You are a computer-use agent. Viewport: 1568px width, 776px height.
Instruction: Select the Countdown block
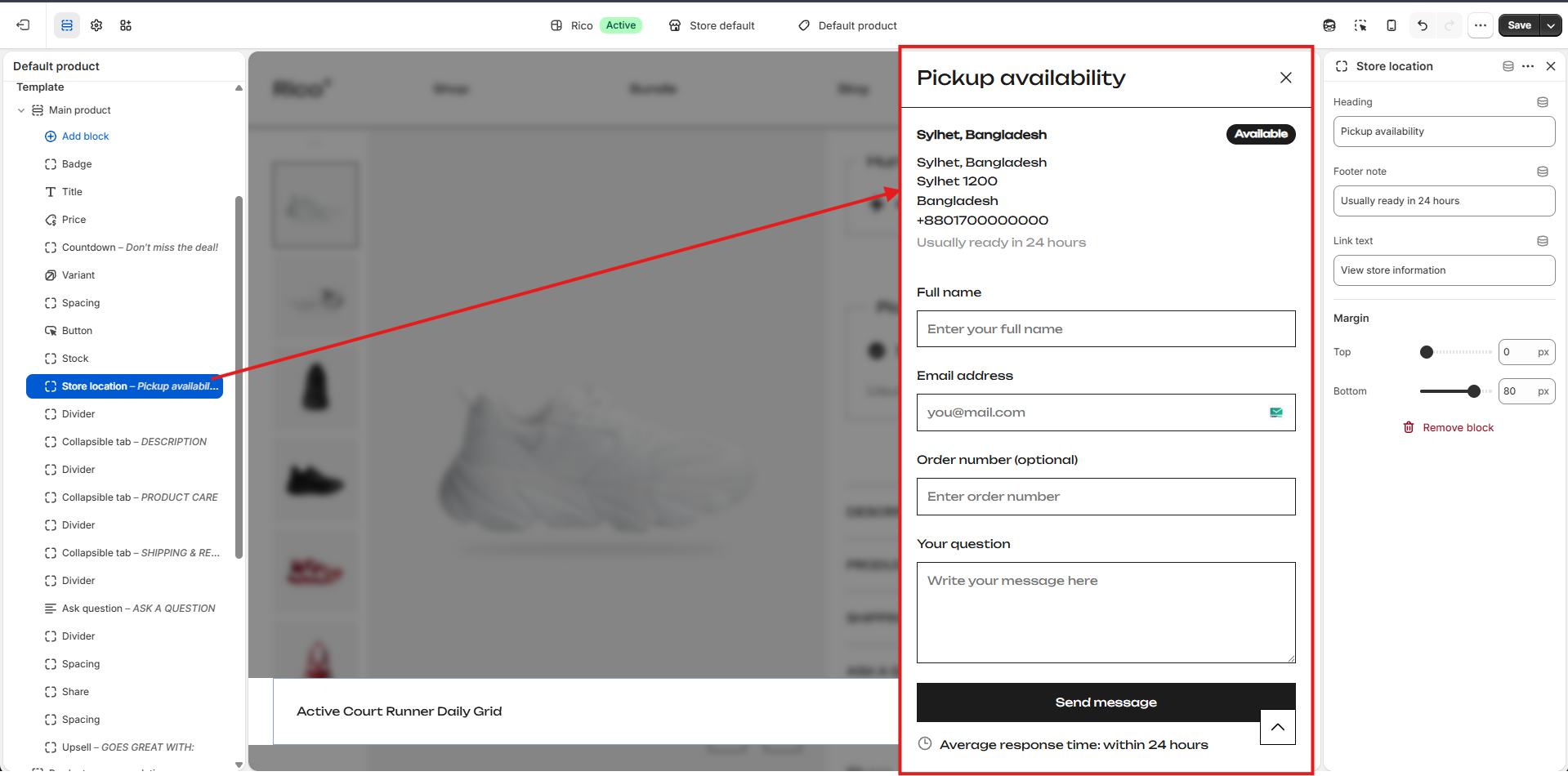(x=124, y=248)
